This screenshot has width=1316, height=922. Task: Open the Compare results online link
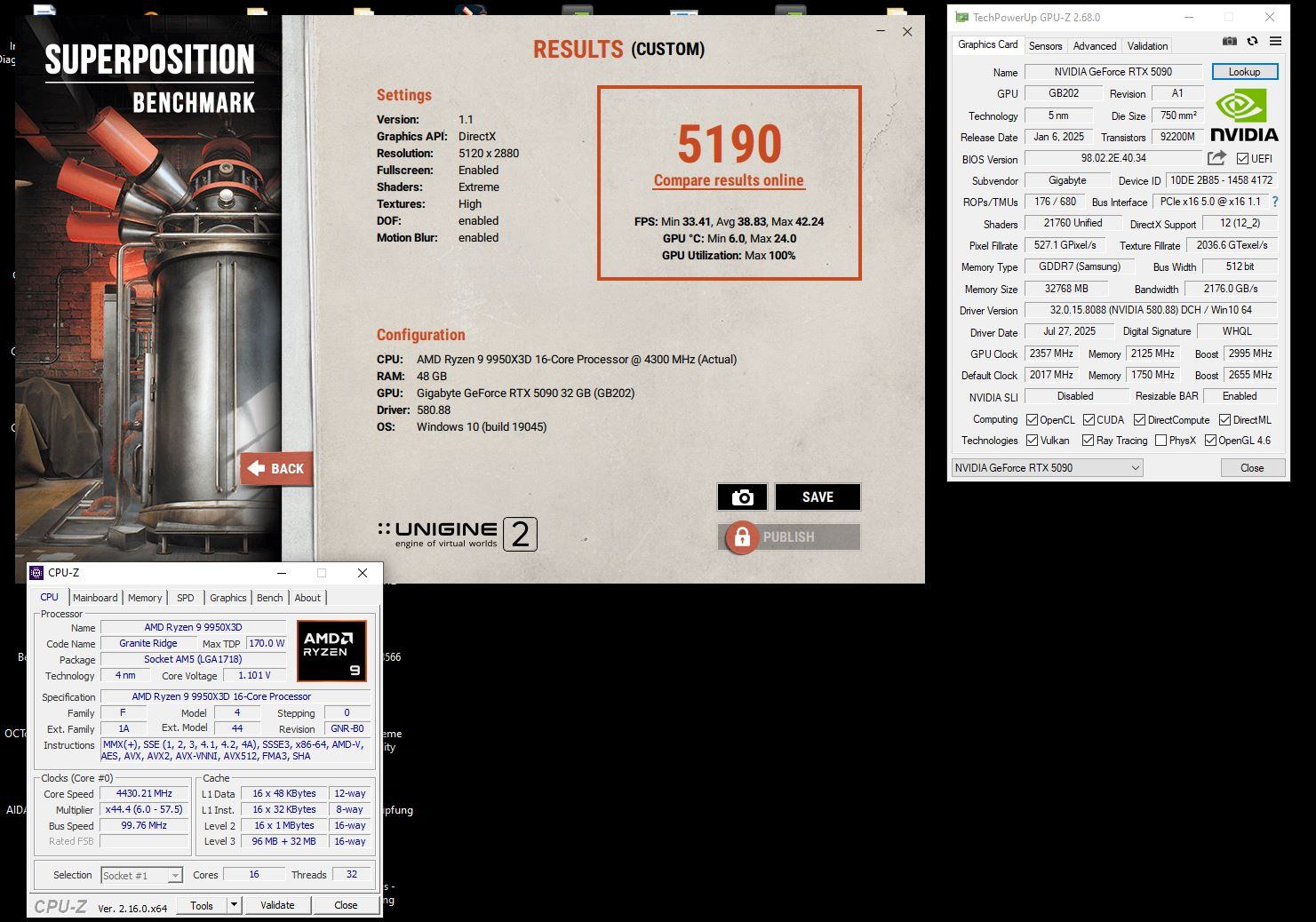pyautogui.click(x=729, y=180)
